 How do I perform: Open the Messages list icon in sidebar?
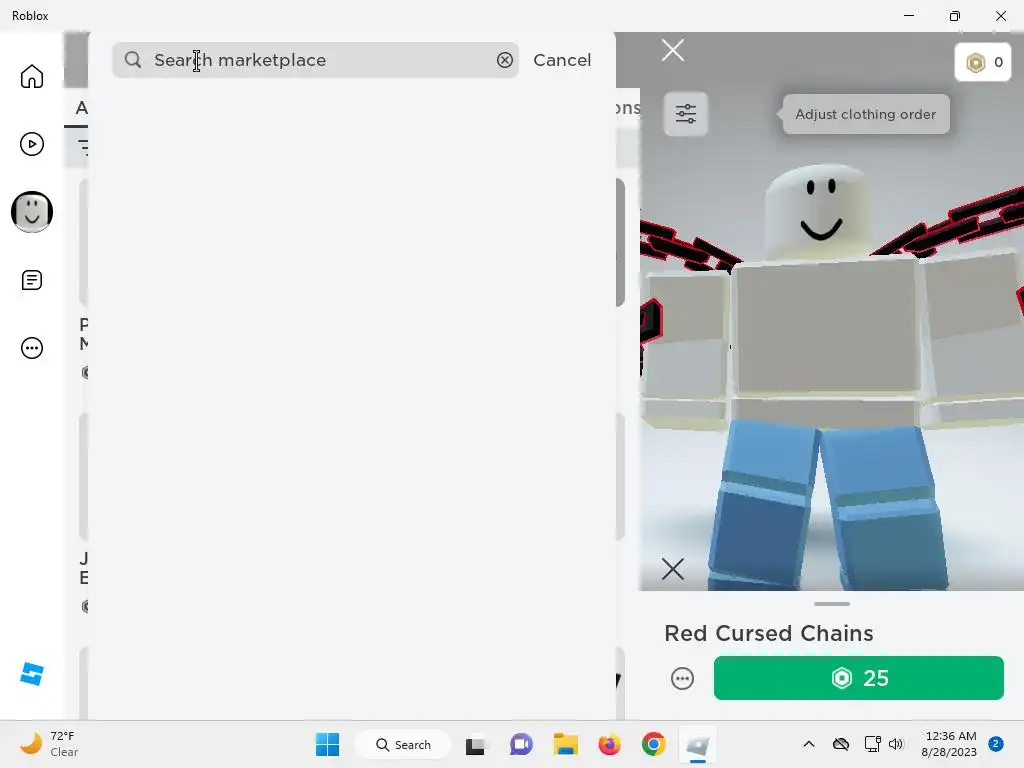(x=31, y=280)
